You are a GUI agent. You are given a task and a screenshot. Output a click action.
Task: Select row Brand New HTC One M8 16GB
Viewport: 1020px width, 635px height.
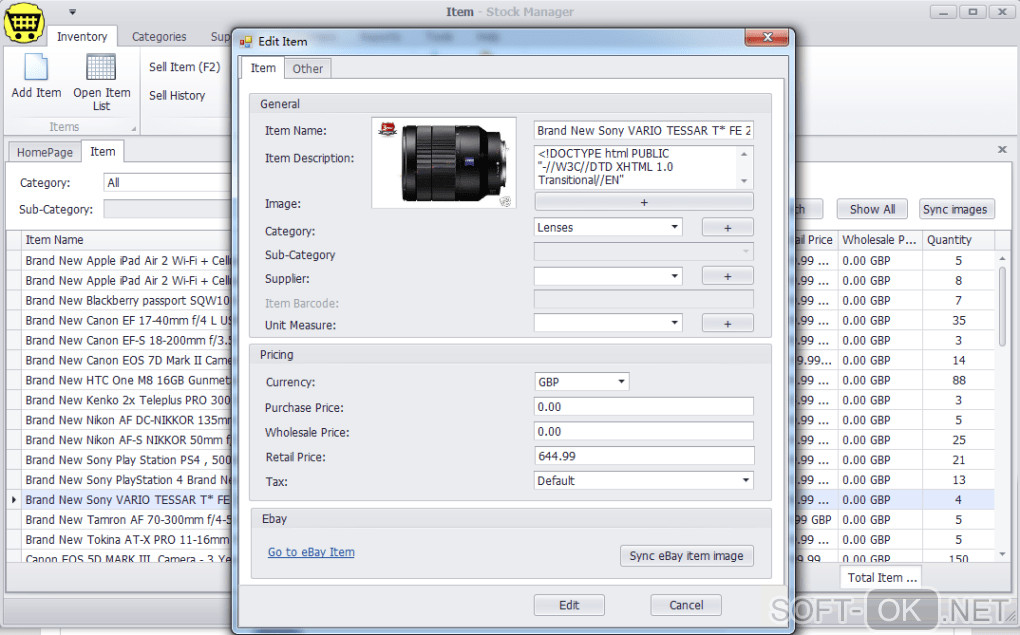(128, 380)
